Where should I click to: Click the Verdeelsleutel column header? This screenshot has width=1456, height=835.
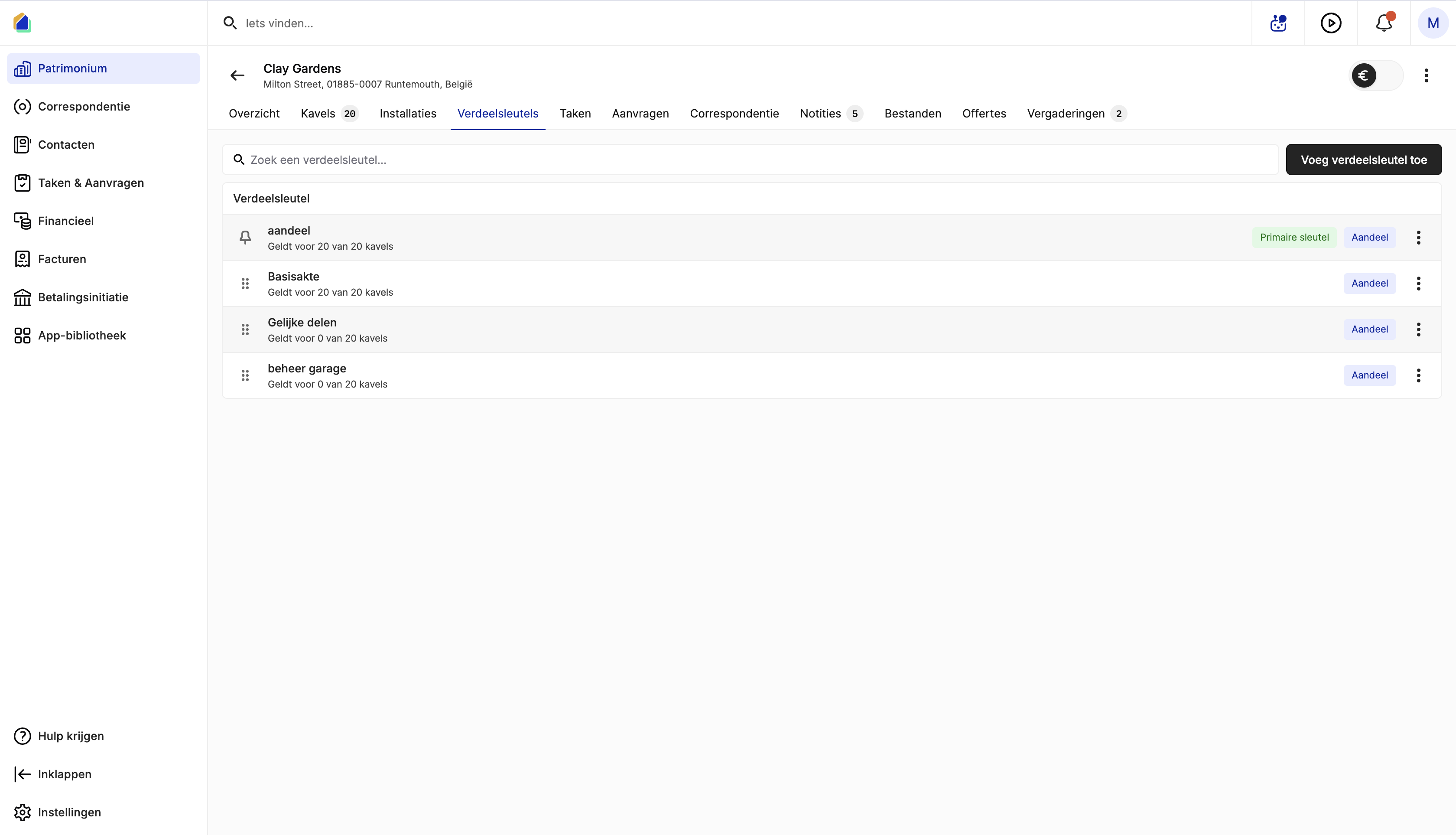pos(271,199)
